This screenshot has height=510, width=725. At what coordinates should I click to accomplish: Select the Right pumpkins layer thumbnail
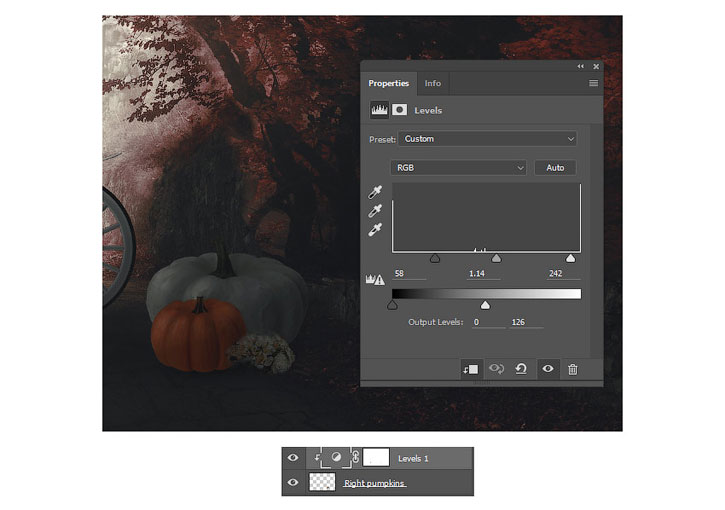click(322, 482)
